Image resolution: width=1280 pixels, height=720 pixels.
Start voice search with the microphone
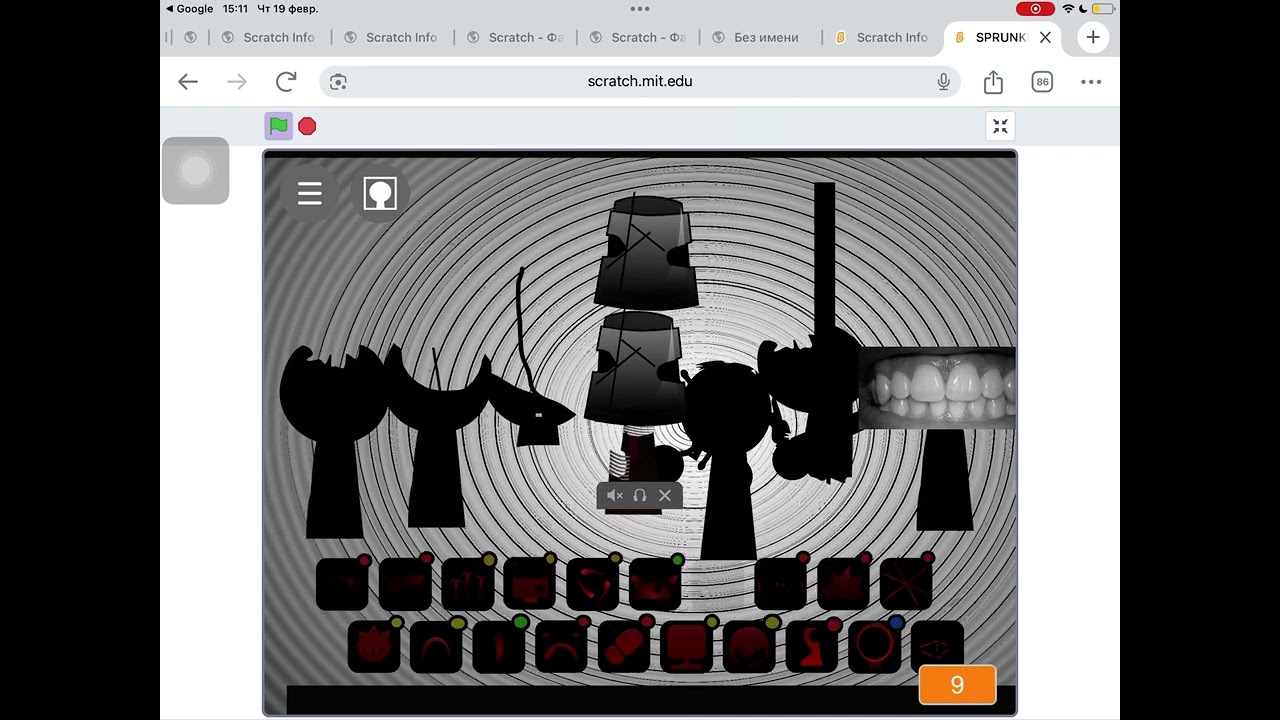pos(943,82)
